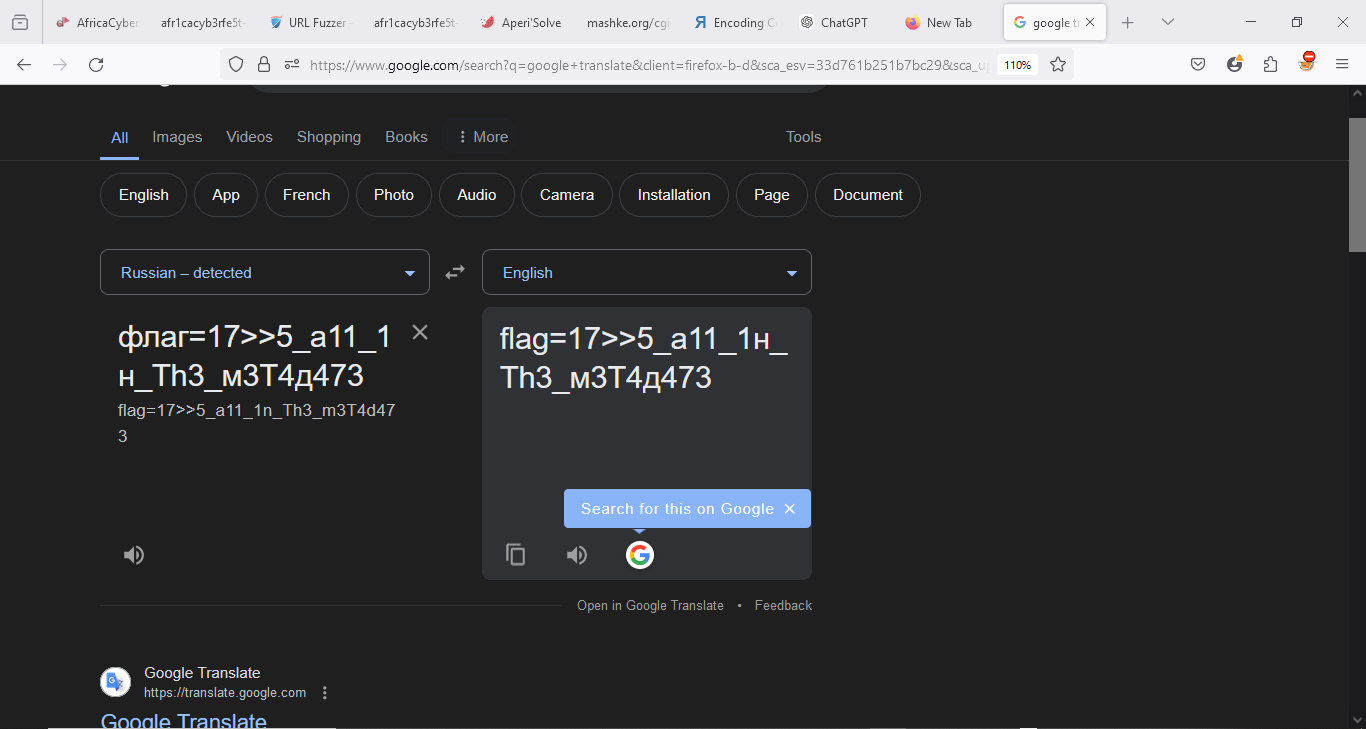Select the French suggestion chip
This screenshot has height=729, width=1366.
pyautogui.click(x=306, y=195)
